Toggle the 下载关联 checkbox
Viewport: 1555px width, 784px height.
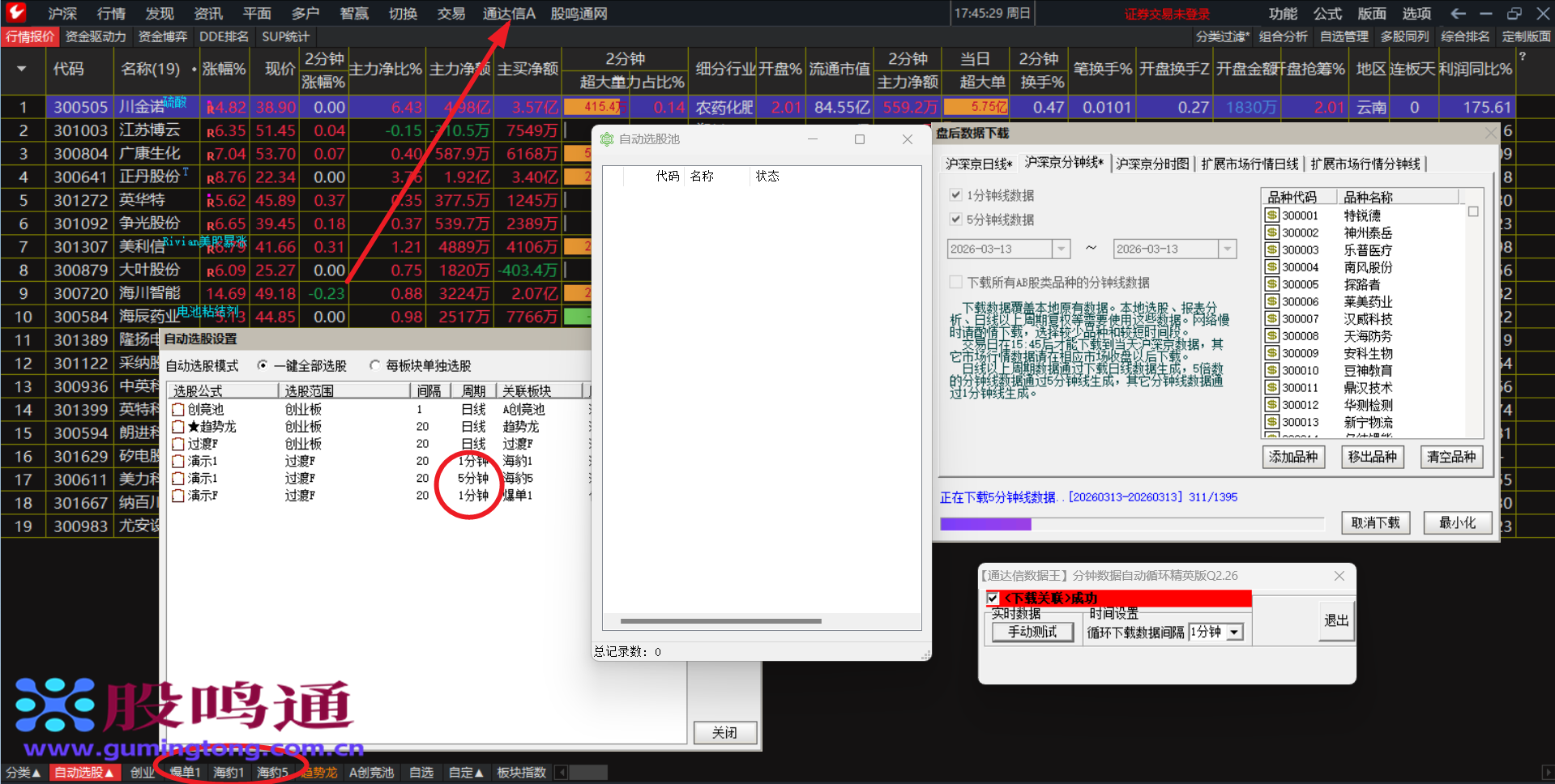click(993, 599)
